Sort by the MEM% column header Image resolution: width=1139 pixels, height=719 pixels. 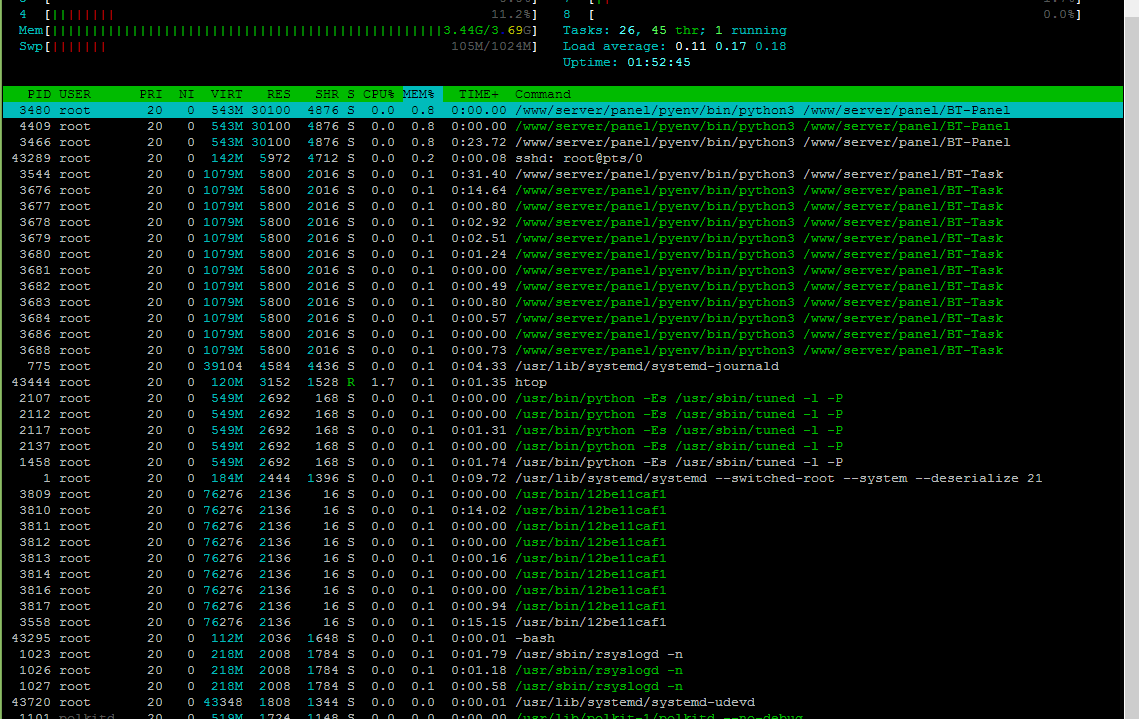[419, 94]
